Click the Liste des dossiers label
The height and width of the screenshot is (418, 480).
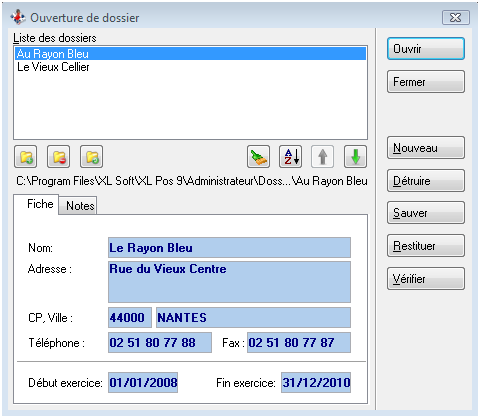click(x=55, y=38)
